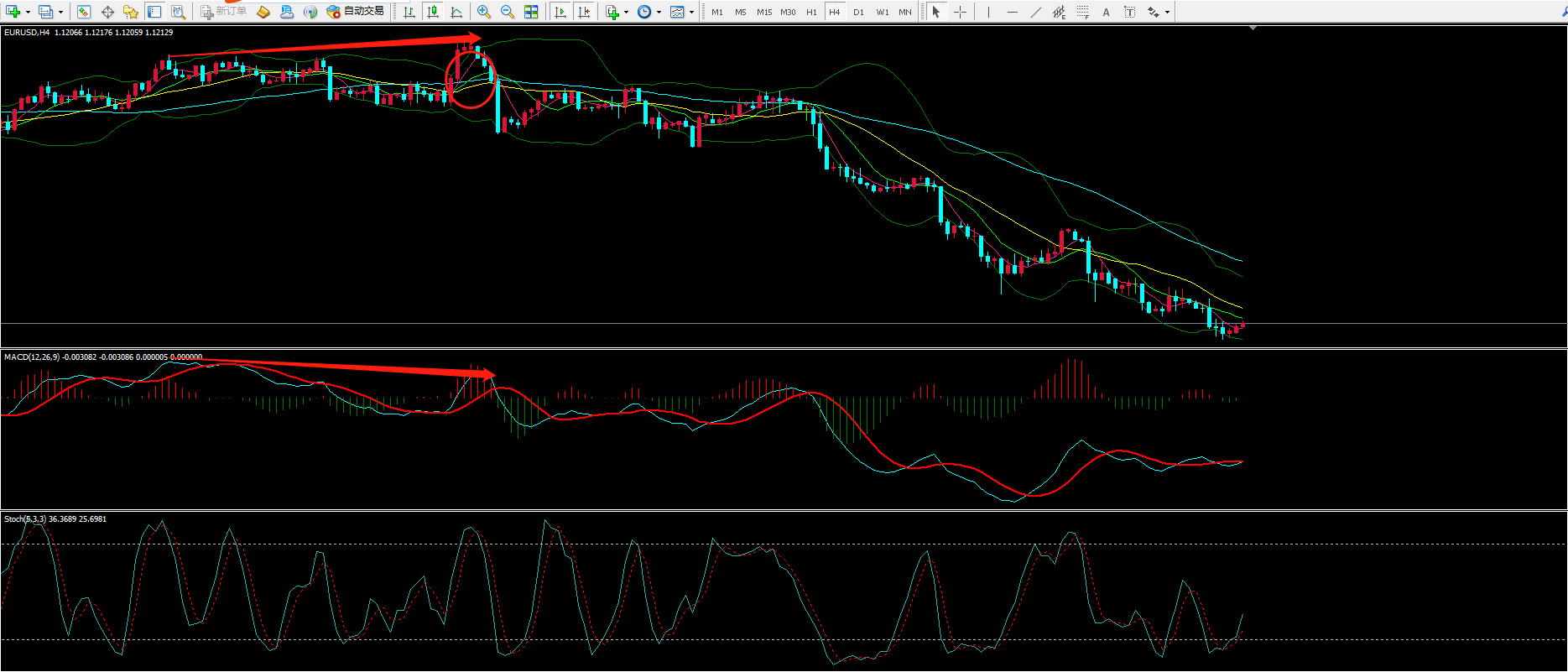Expand the chart periods clock dropdown

[659, 12]
